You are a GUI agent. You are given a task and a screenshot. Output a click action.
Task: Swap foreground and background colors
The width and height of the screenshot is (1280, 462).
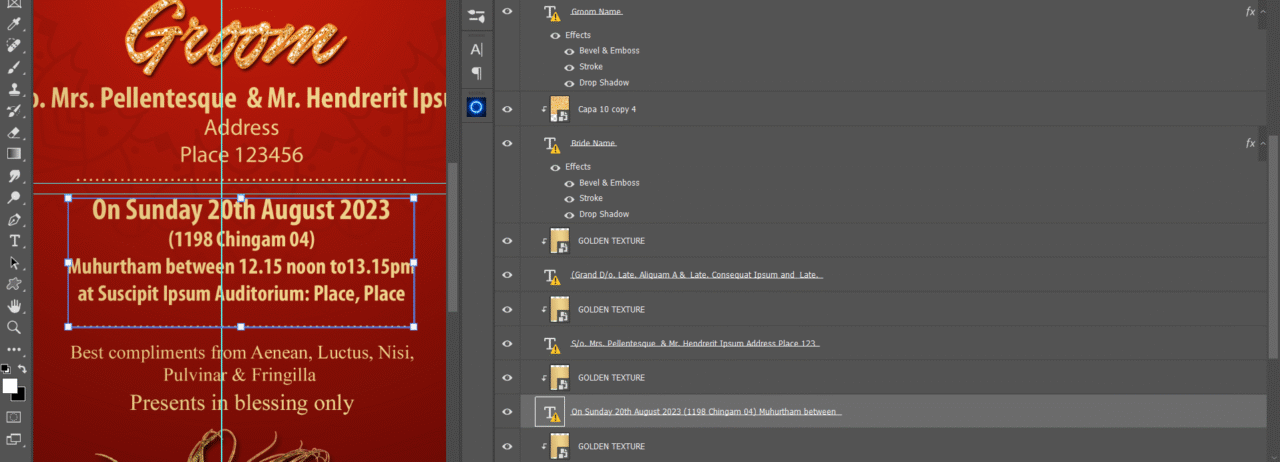22,369
